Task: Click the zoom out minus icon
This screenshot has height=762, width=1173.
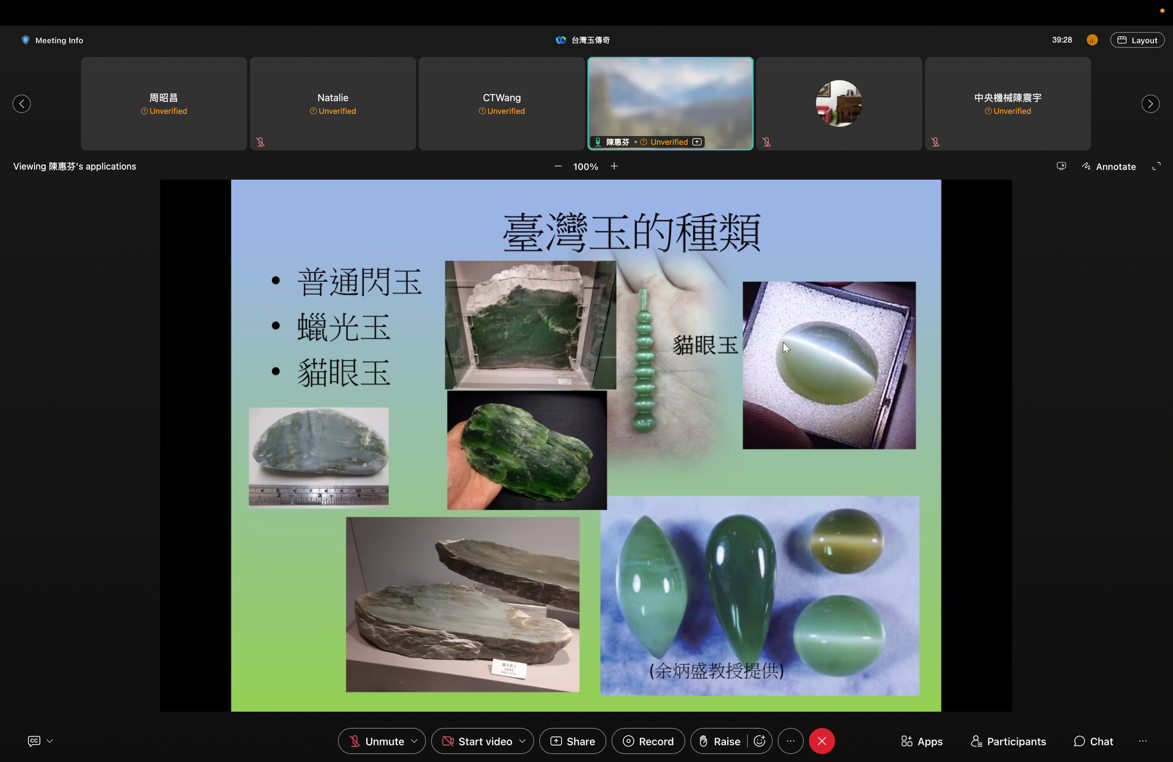Action: point(558,167)
